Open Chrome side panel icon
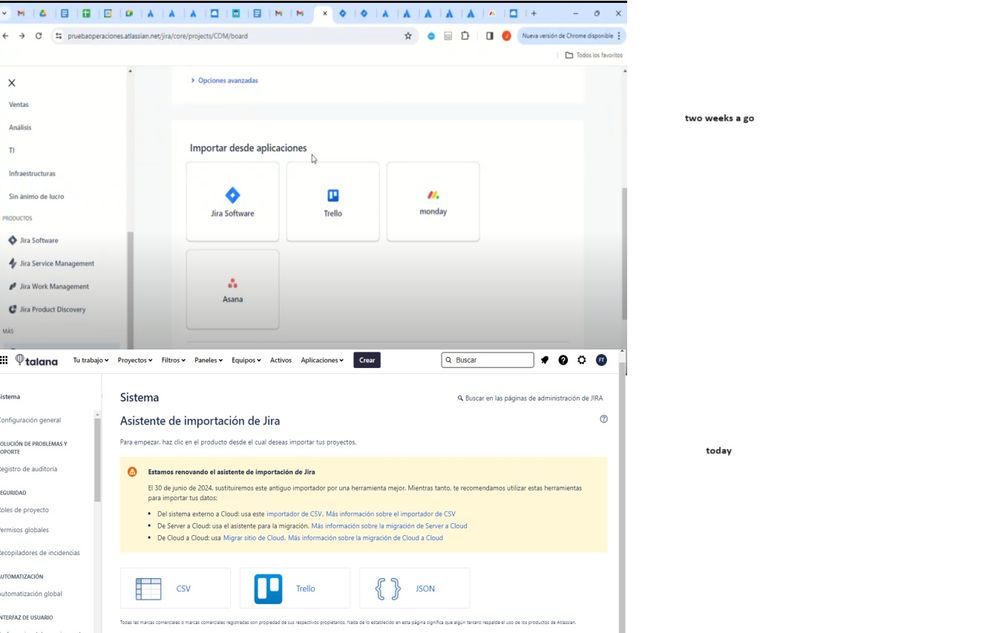Viewport: 999px width, 633px height. point(489,36)
